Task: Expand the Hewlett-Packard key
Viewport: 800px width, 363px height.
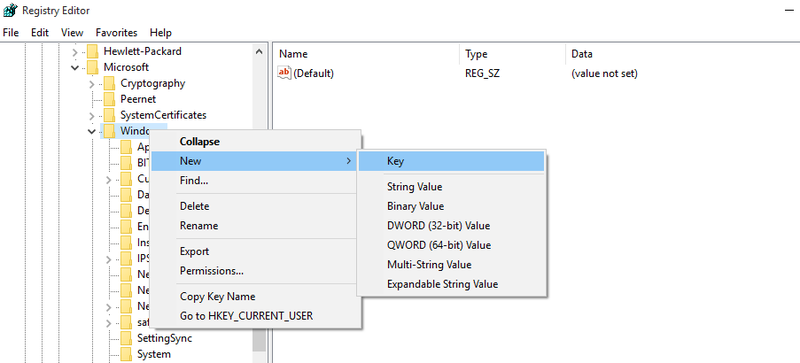Action: (x=75, y=52)
